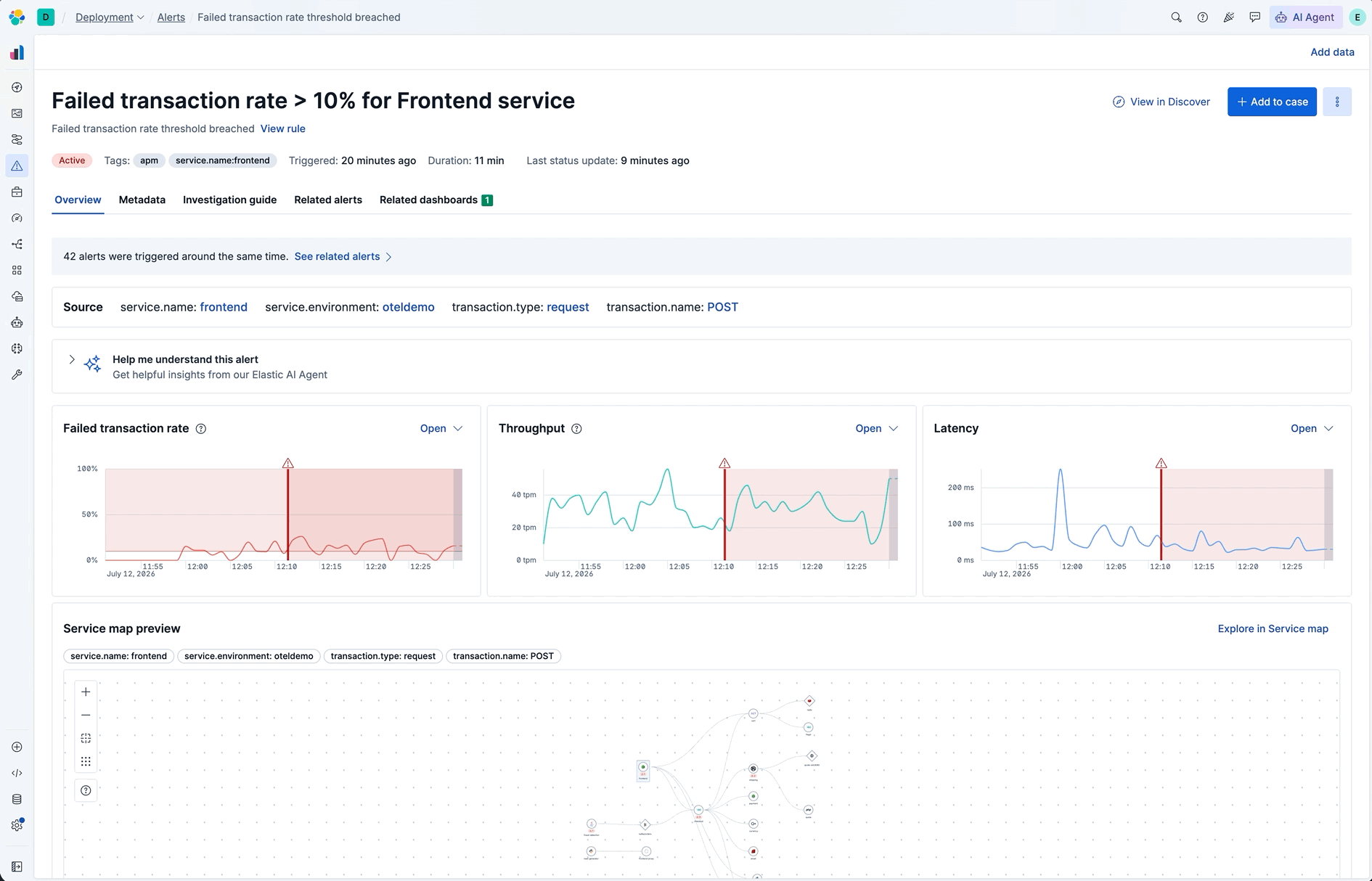Expand the Deployment breadcrumb dropdown
The width and height of the screenshot is (1372, 881).
[x=110, y=17]
